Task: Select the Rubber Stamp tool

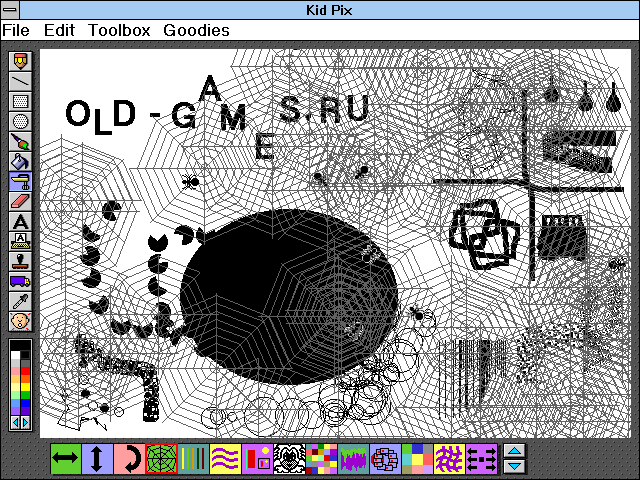Action: tap(20, 262)
